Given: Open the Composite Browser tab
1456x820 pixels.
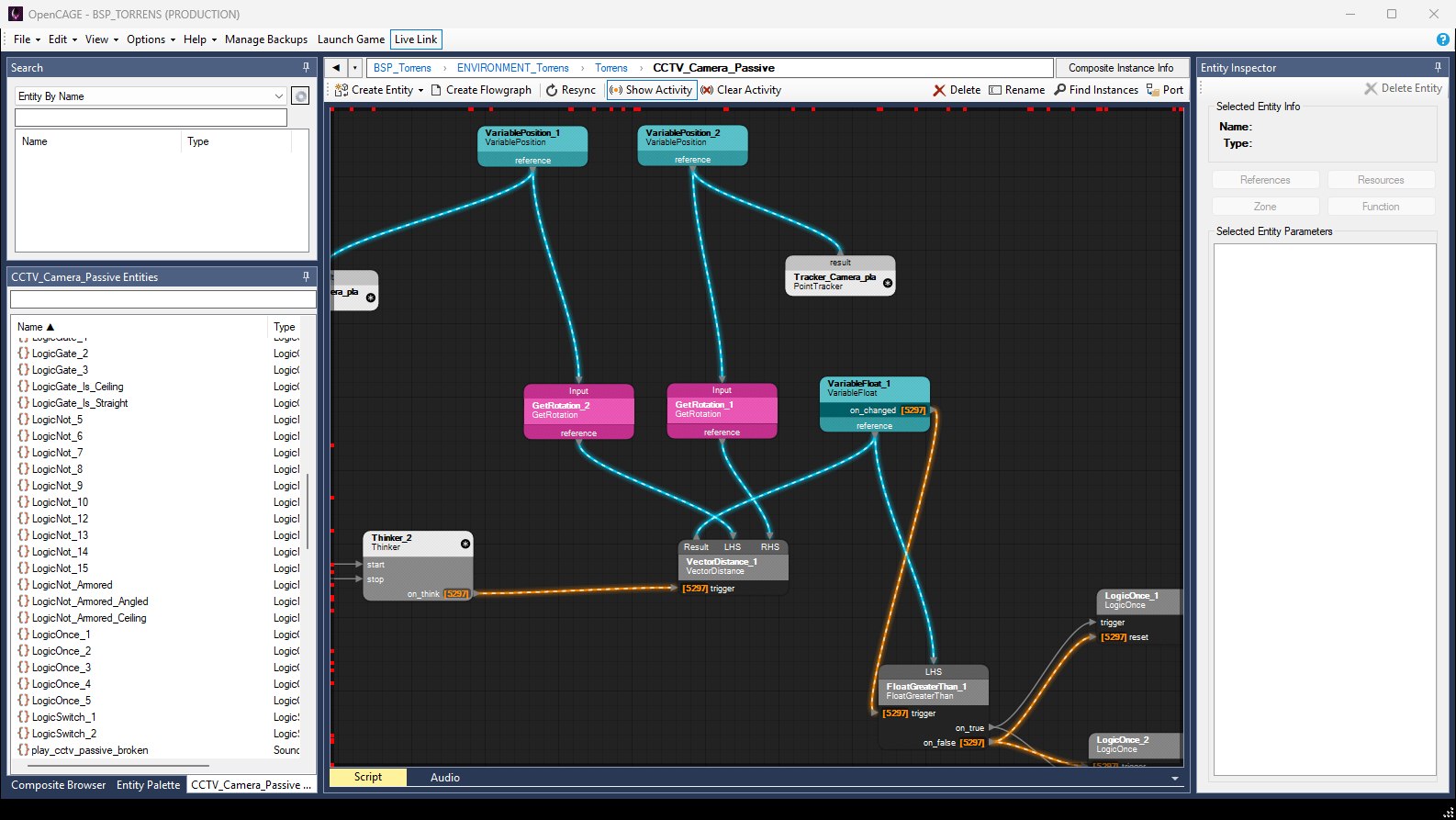Looking at the screenshot, I should [59, 785].
